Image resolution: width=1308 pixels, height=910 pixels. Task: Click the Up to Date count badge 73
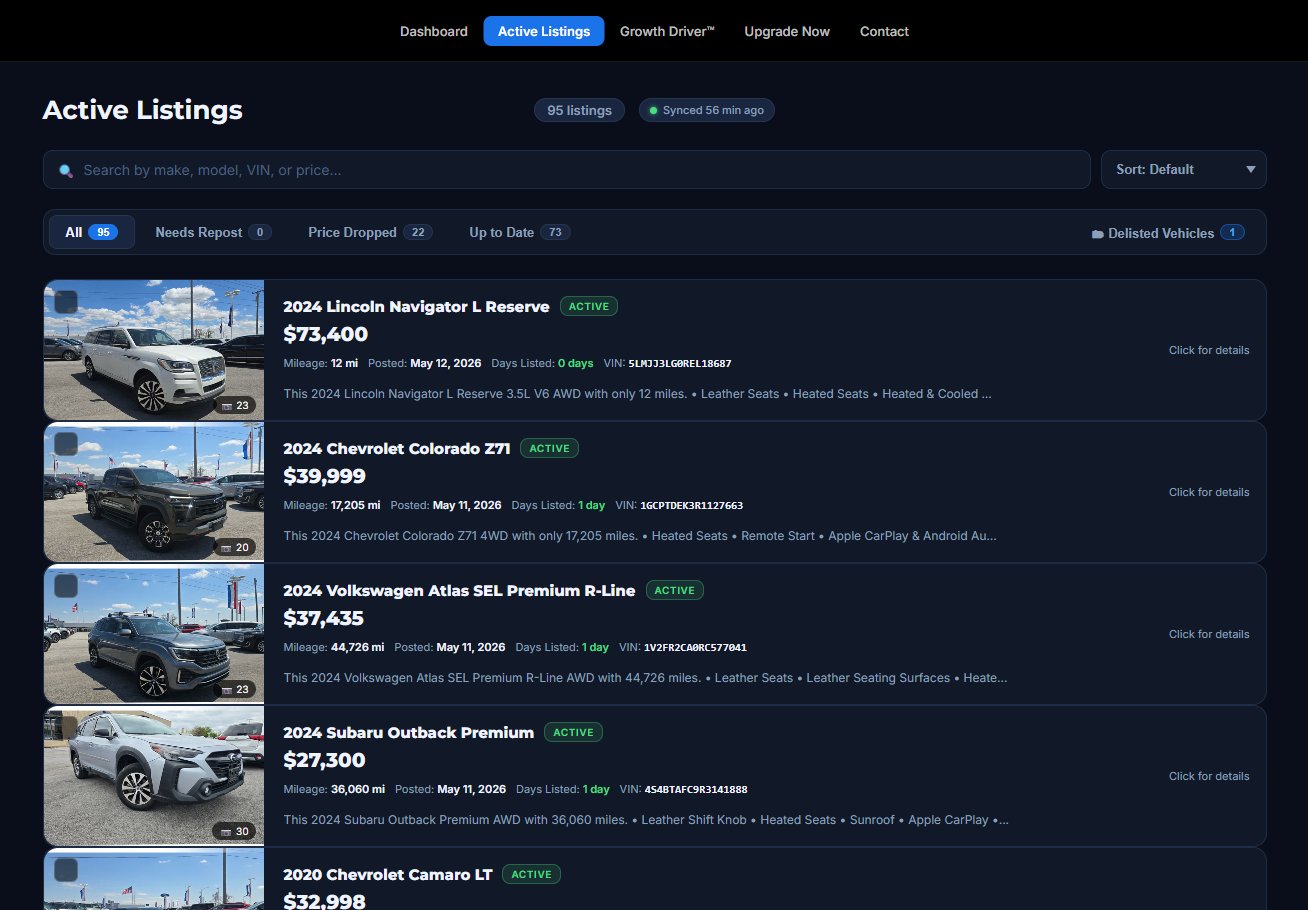(x=556, y=232)
